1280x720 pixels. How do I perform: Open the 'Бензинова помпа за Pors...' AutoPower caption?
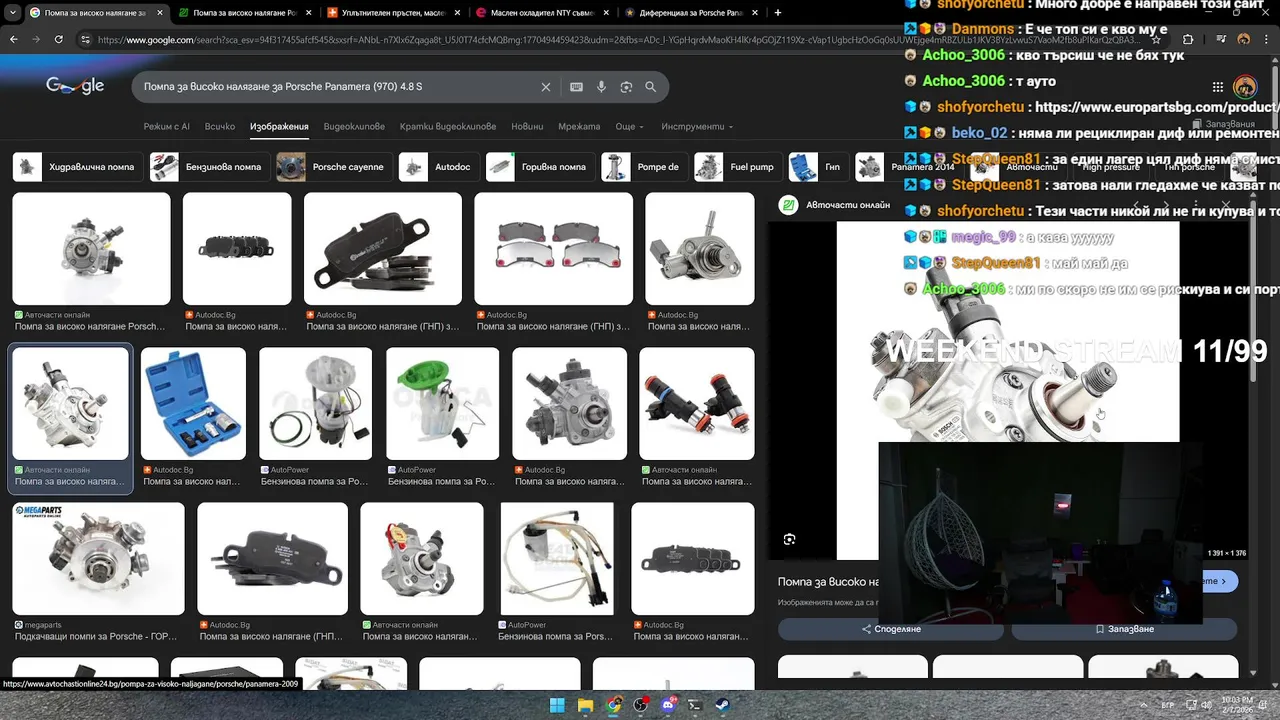coord(555,637)
